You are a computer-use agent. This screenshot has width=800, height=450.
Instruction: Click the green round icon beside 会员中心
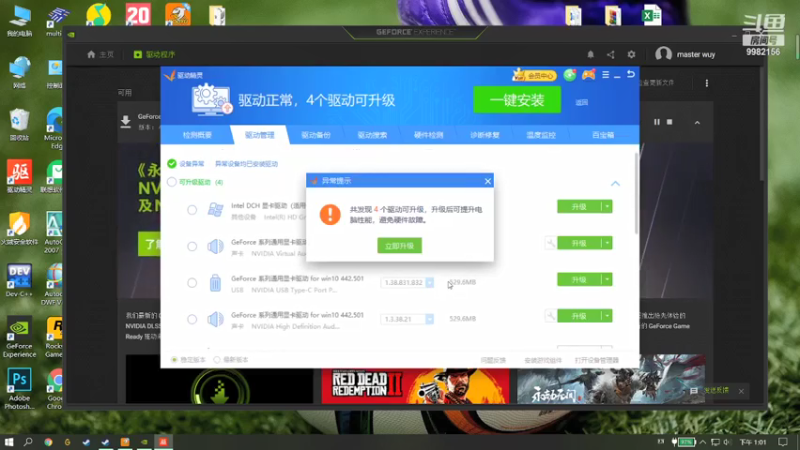click(x=570, y=75)
